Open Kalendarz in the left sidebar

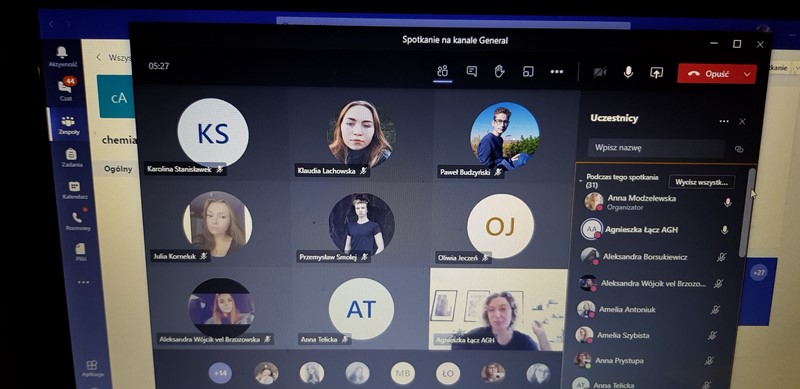74,190
